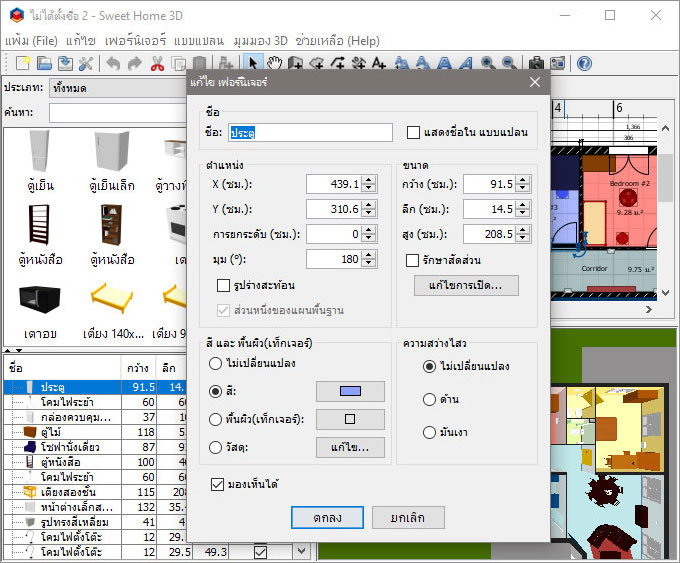Select the สี: radio button
Image resolution: width=680 pixels, height=563 pixels.
(x=216, y=391)
